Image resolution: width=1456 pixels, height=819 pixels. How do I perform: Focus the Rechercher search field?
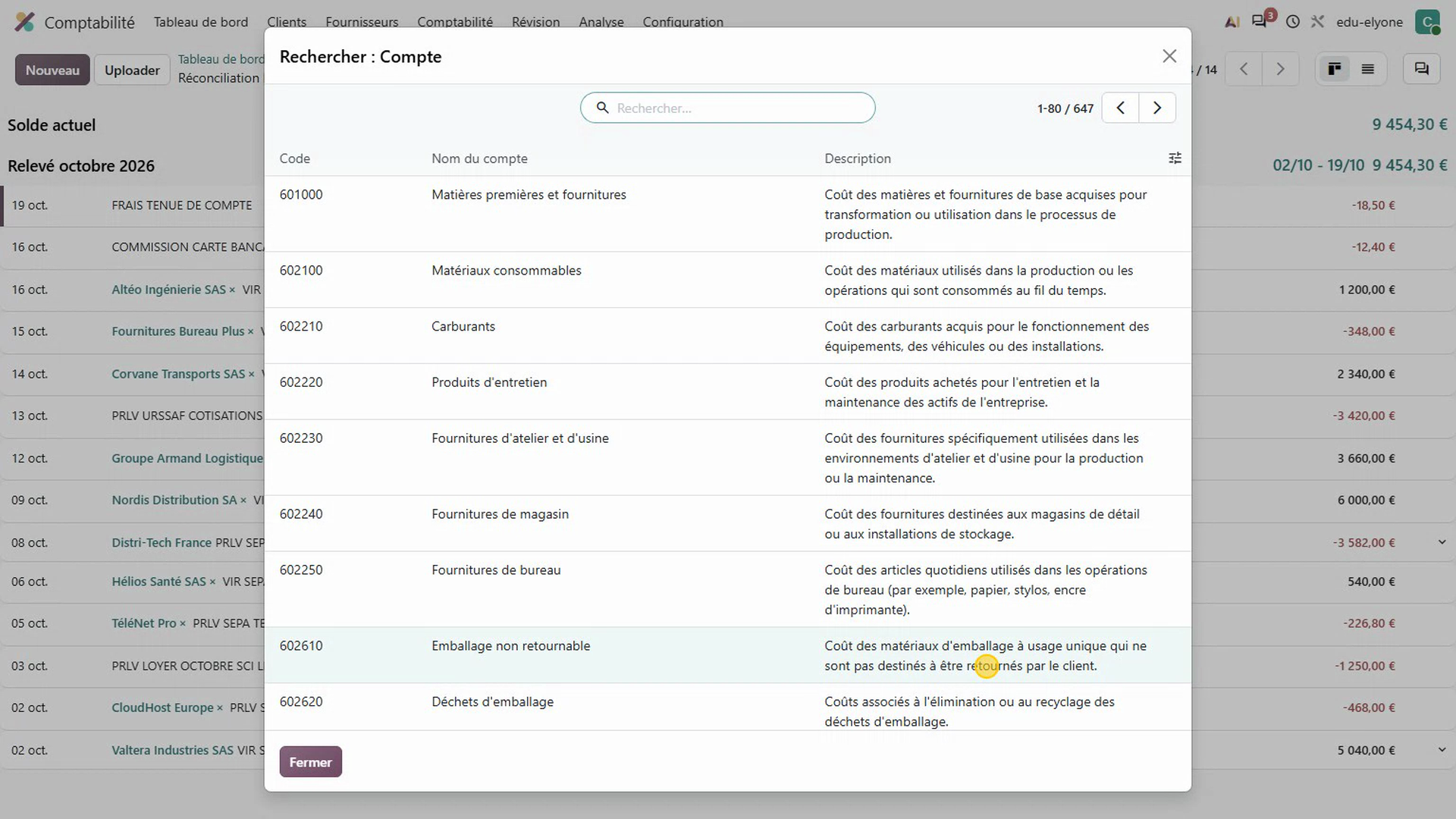[x=728, y=108]
